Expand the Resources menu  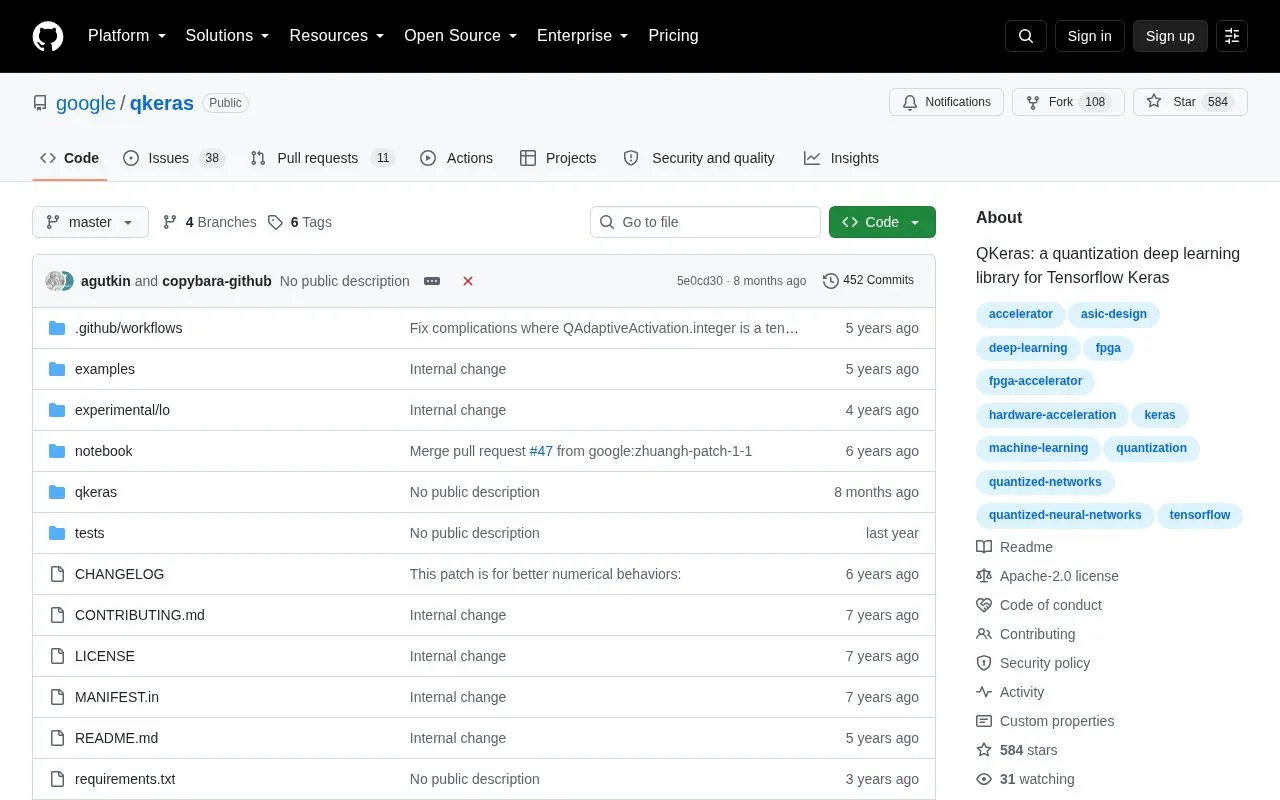[337, 36]
